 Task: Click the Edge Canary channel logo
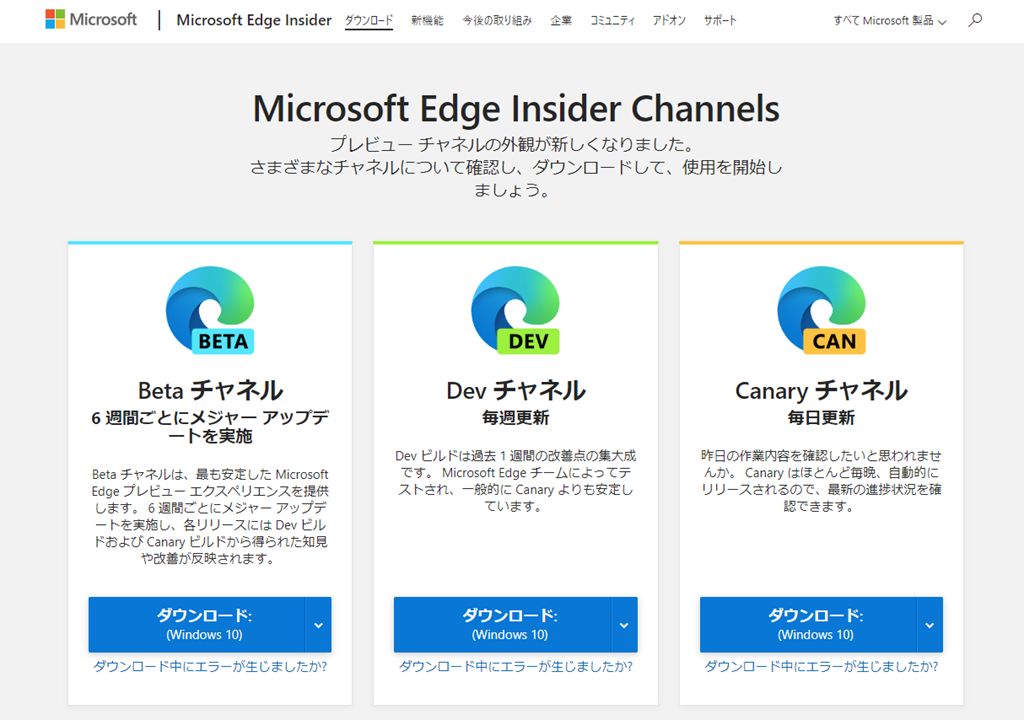822,310
